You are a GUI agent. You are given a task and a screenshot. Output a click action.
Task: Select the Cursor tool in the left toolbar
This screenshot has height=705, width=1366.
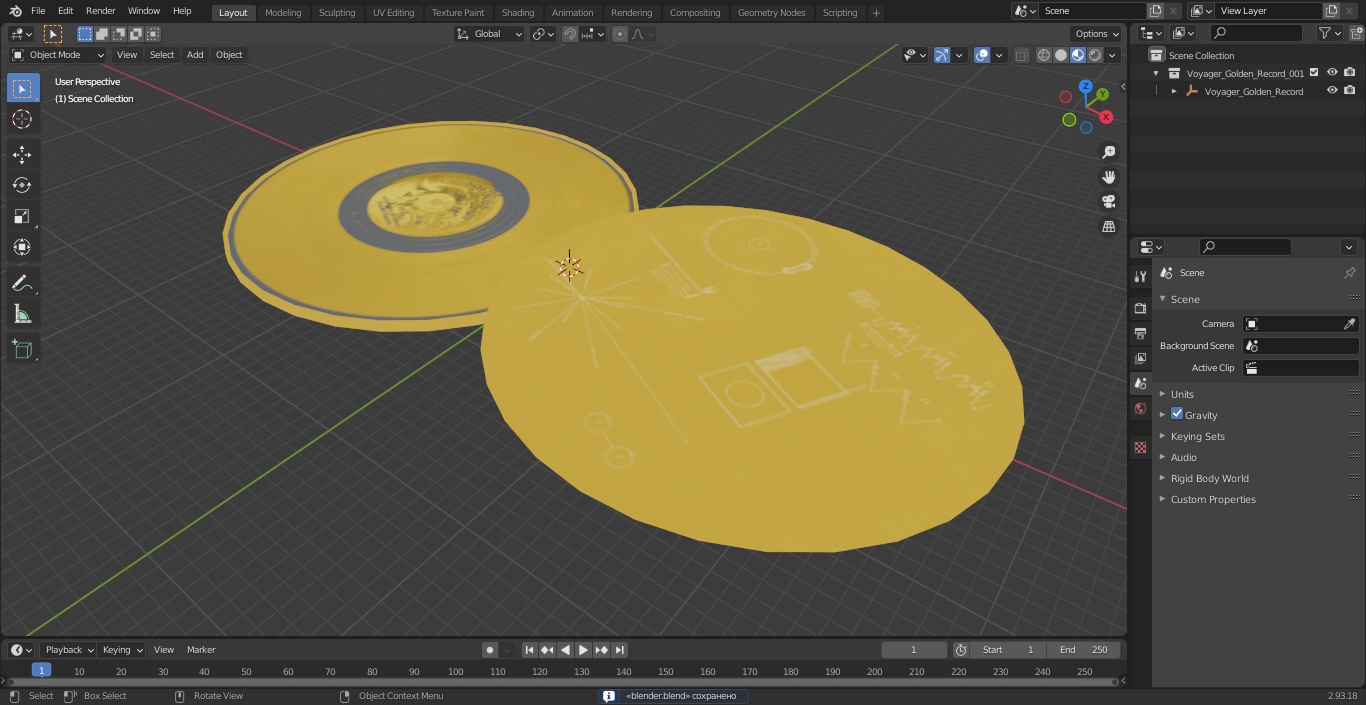click(x=22, y=119)
